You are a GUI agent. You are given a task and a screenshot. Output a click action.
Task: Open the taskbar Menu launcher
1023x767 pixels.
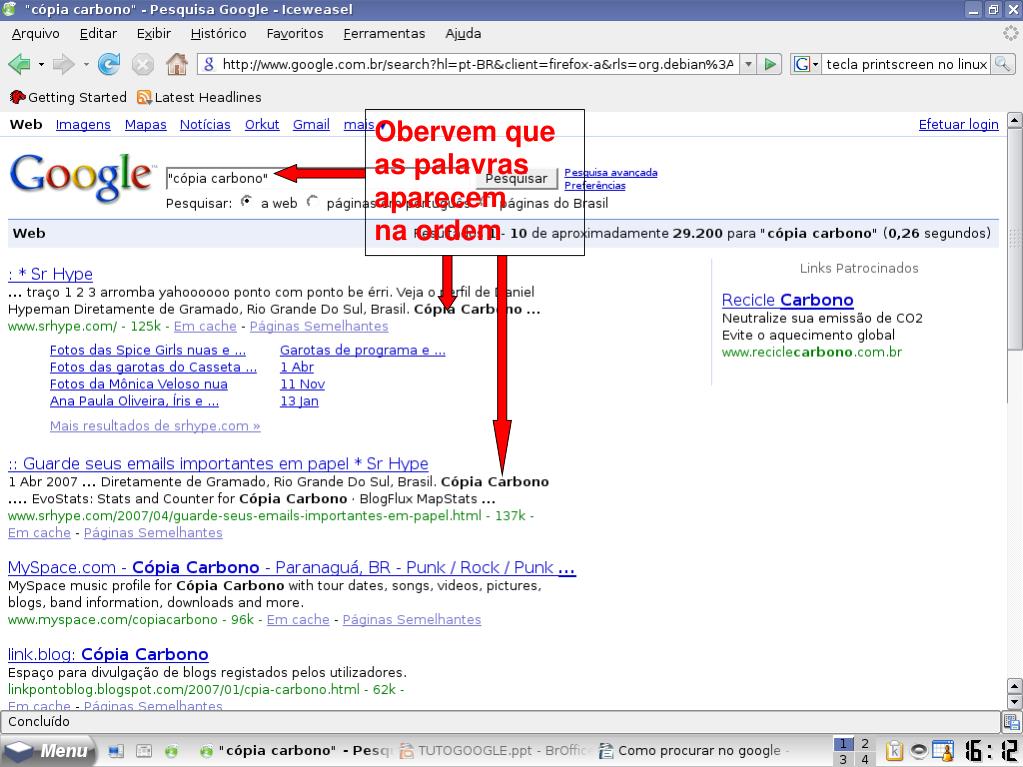pos(47,751)
